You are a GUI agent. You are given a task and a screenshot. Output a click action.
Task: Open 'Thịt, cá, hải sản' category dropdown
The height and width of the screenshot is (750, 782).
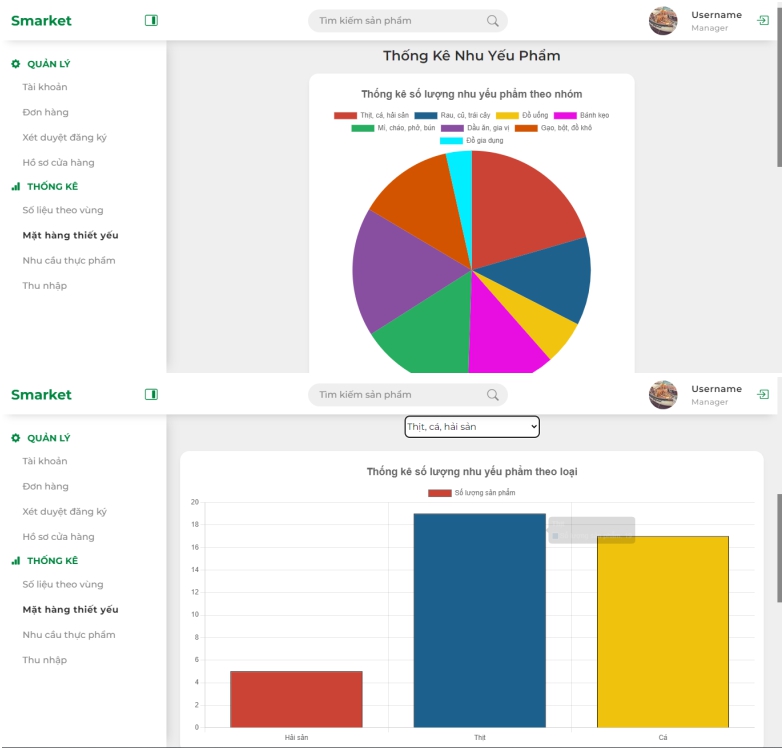pos(472,427)
